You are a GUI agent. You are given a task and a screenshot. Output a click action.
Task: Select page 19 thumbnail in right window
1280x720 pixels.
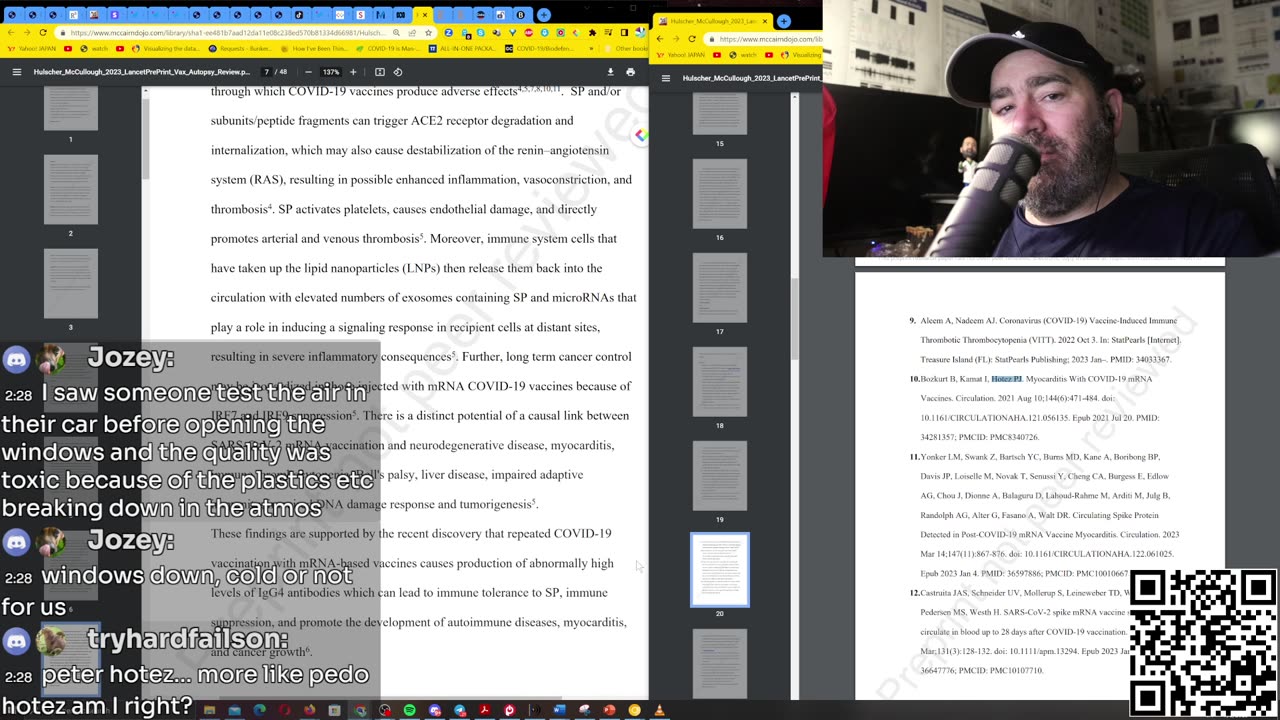coord(720,475)
